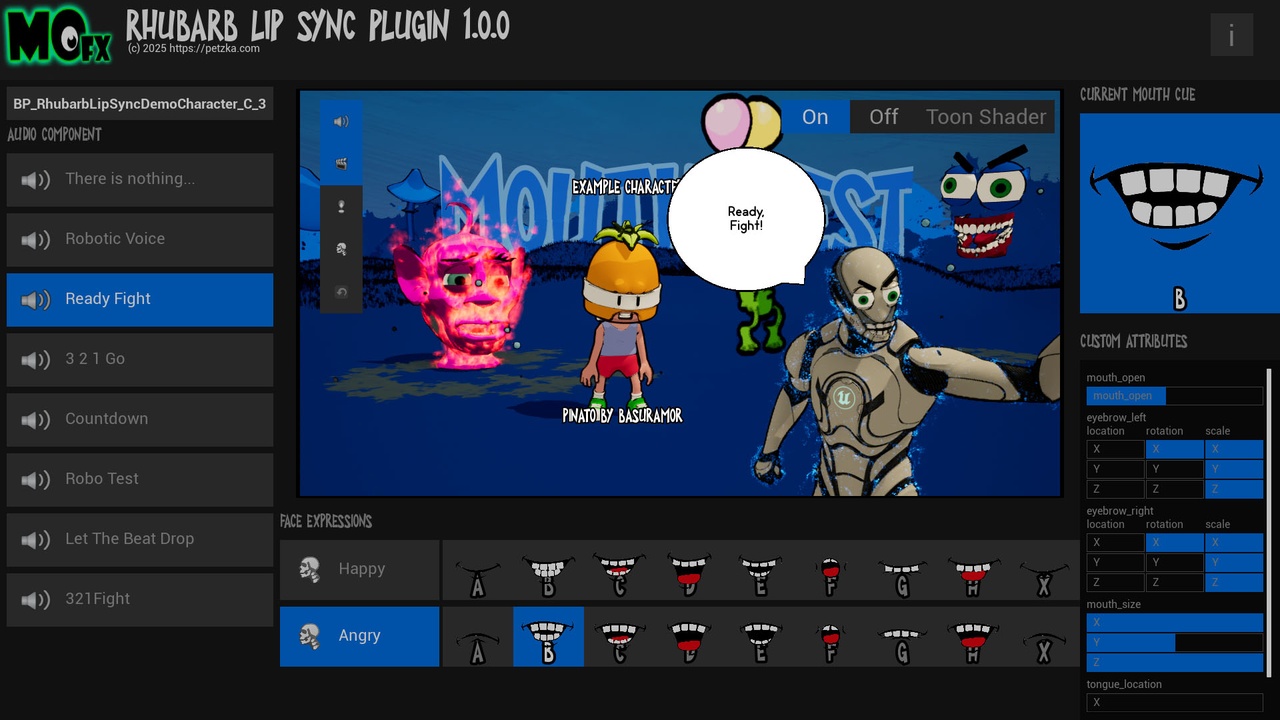Click the MOfx logo
The width and height of the screenshot is (1280, 720).
pyautogui.click(x=59, y=36)
